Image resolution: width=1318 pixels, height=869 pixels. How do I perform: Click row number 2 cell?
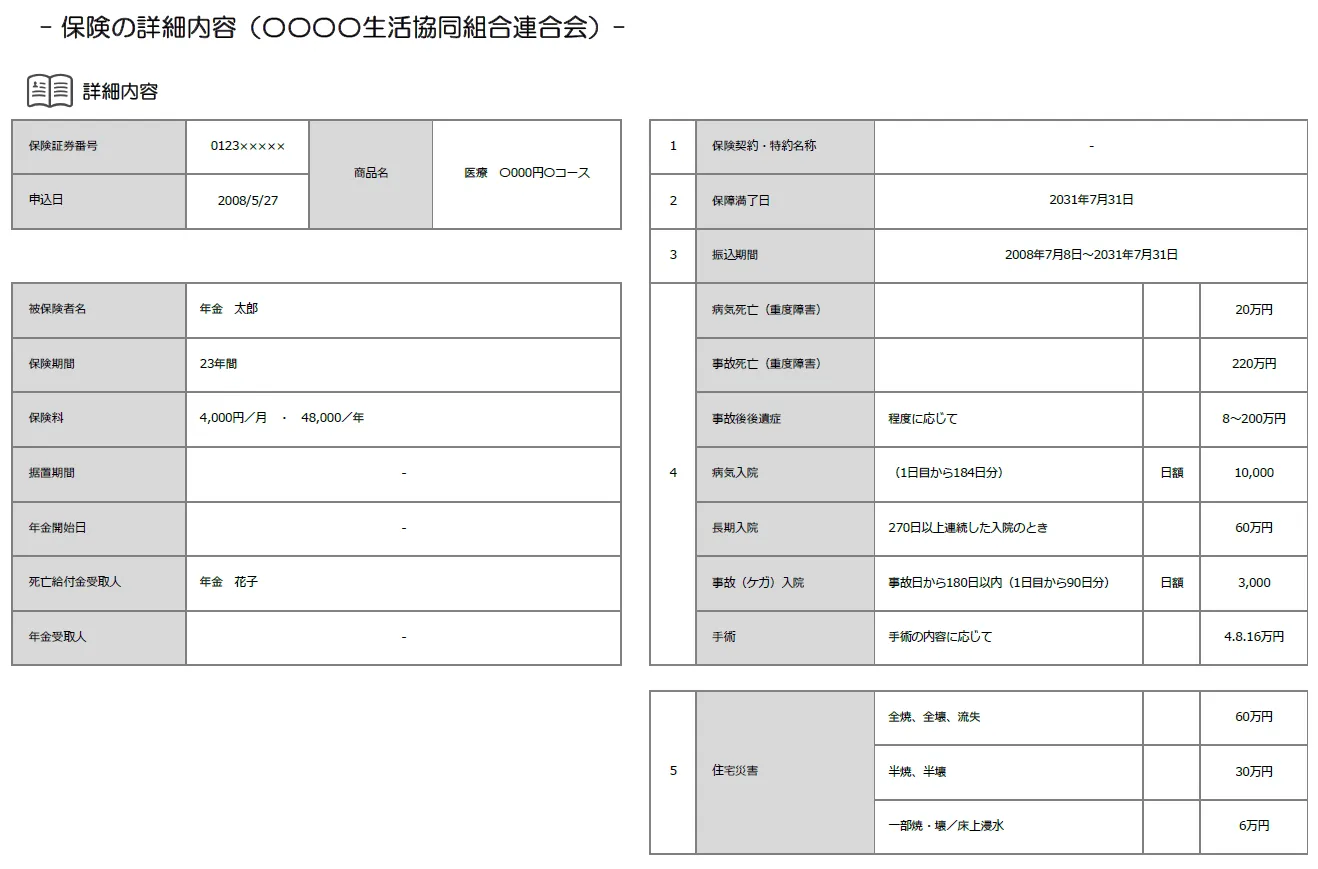pos(673,201)
